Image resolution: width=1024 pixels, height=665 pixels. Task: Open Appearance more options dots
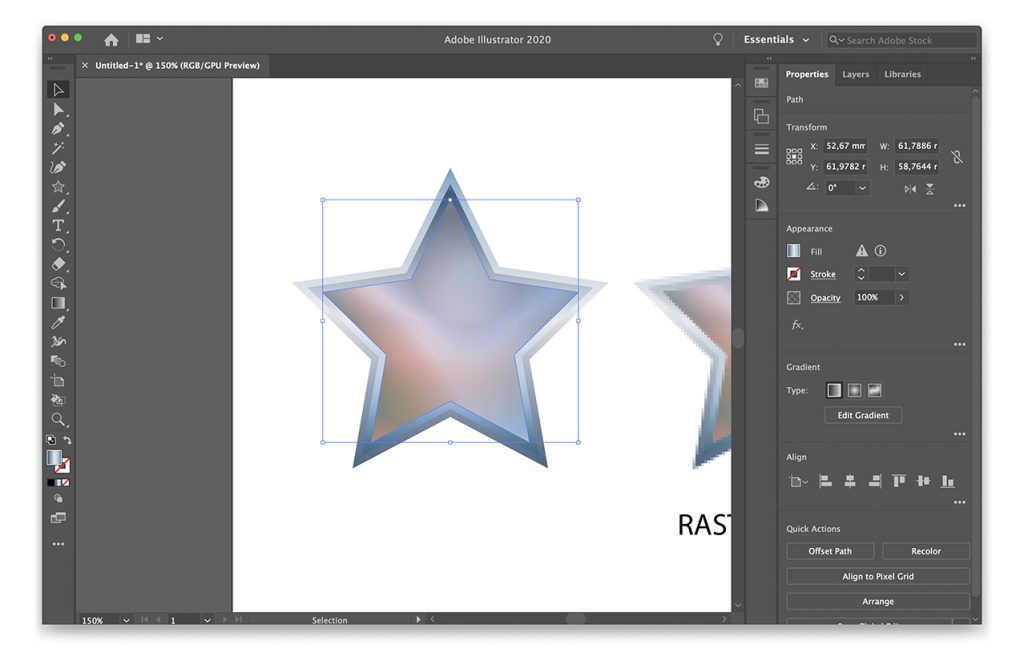(x=959, y=344)
